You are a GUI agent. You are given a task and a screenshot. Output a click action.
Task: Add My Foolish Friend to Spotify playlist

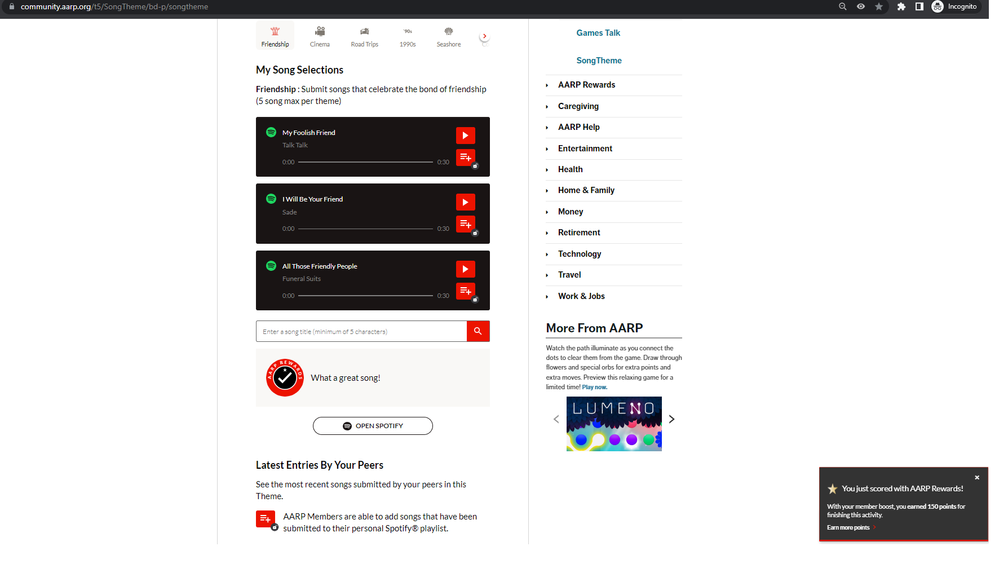[465, 157]
